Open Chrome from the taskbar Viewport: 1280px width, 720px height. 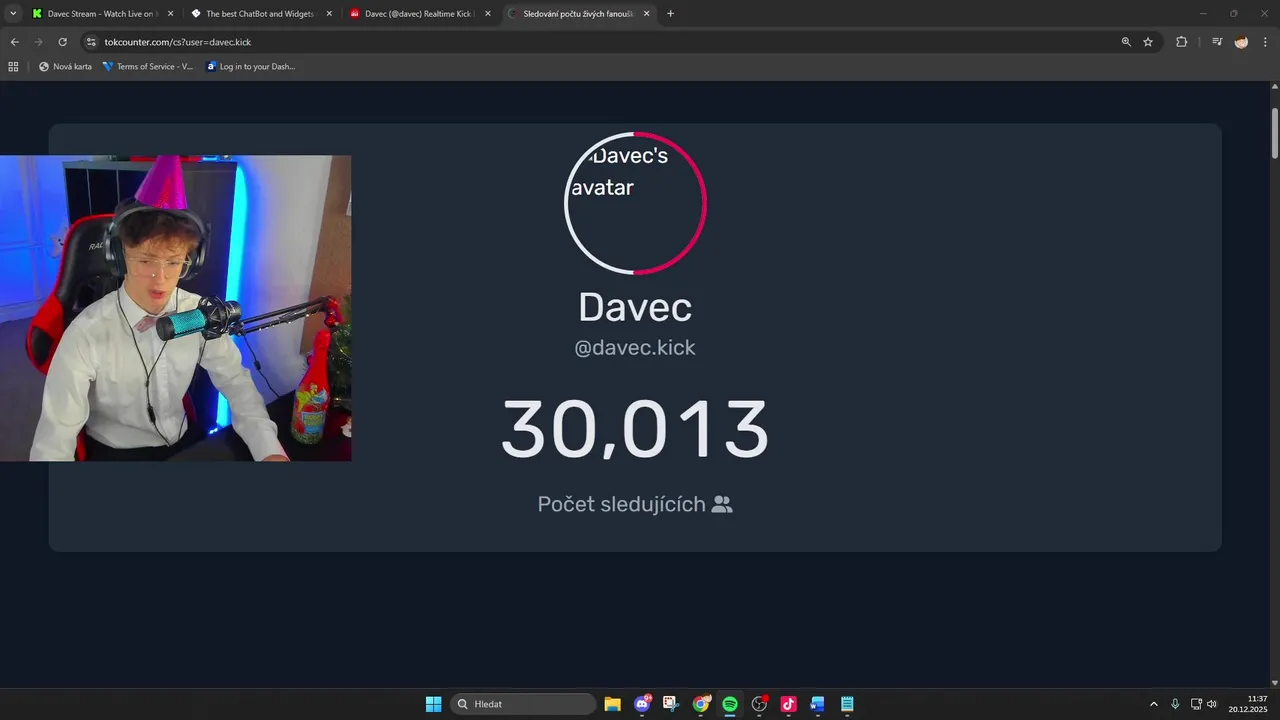(701, 704)
